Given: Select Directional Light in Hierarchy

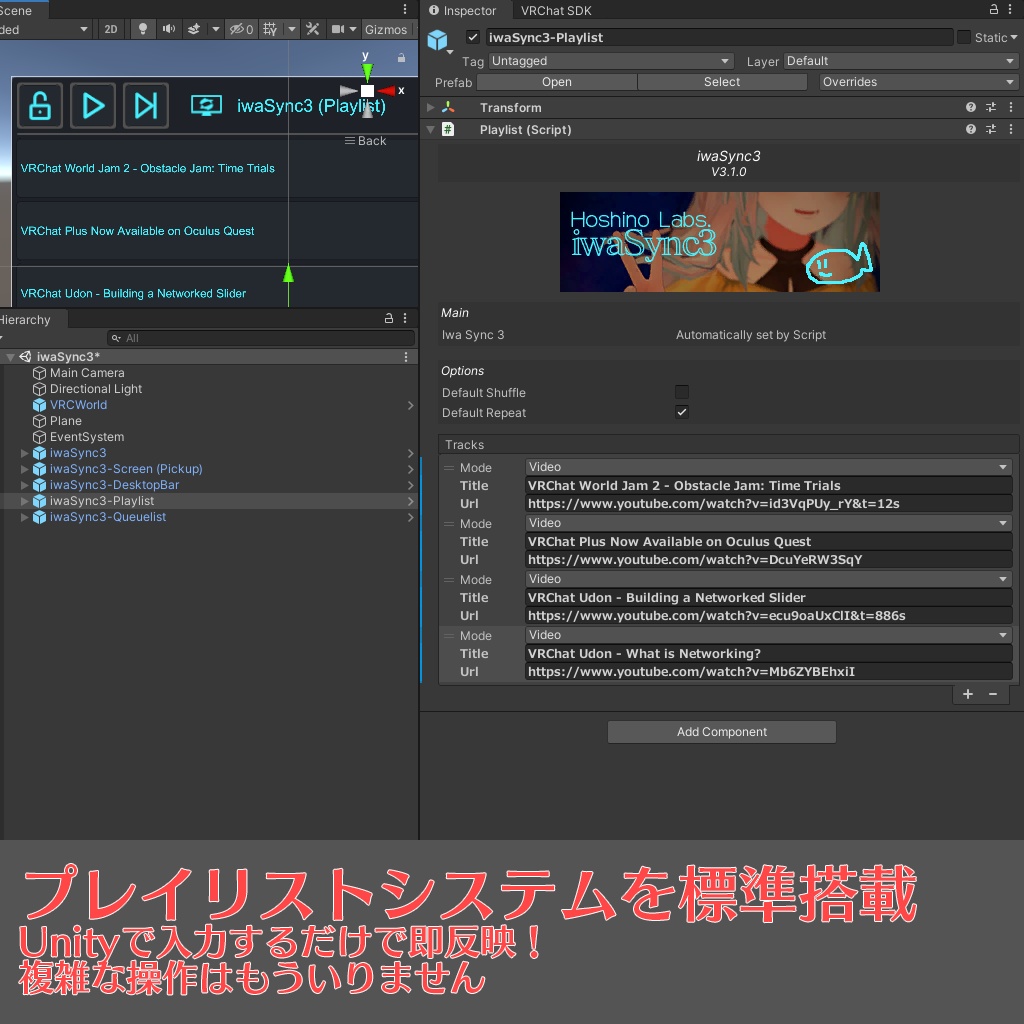Looking at the screenshot, I should pos(95,389).
